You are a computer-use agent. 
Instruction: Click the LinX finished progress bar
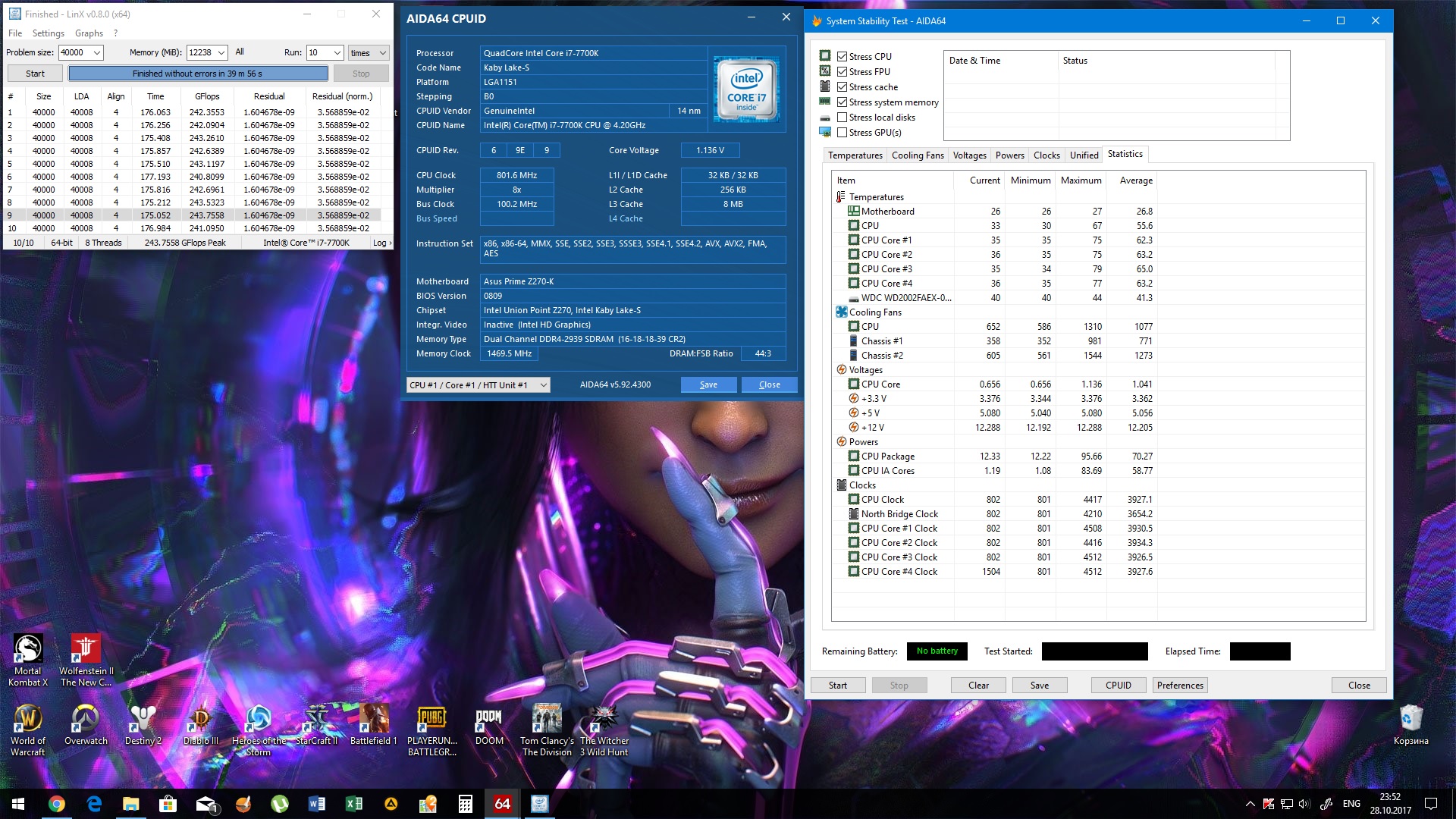pos(198,74)
